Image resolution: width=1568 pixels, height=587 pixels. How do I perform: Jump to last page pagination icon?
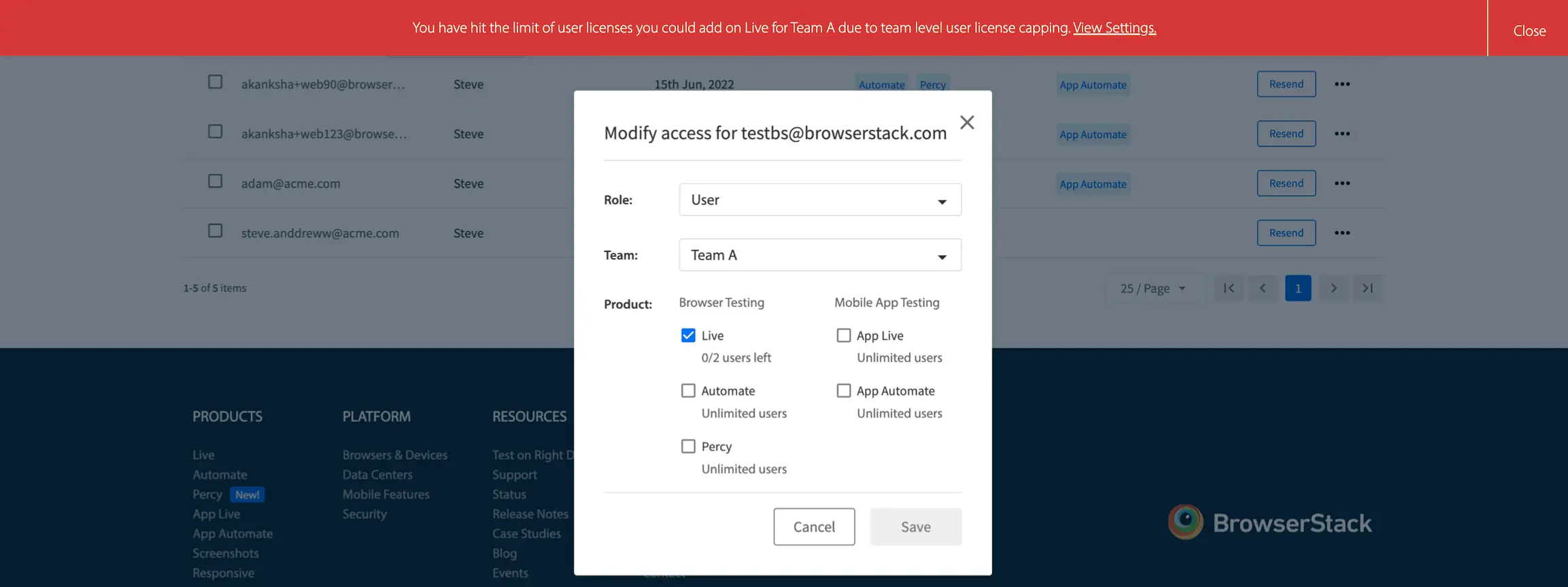(x=1367, y=288)
